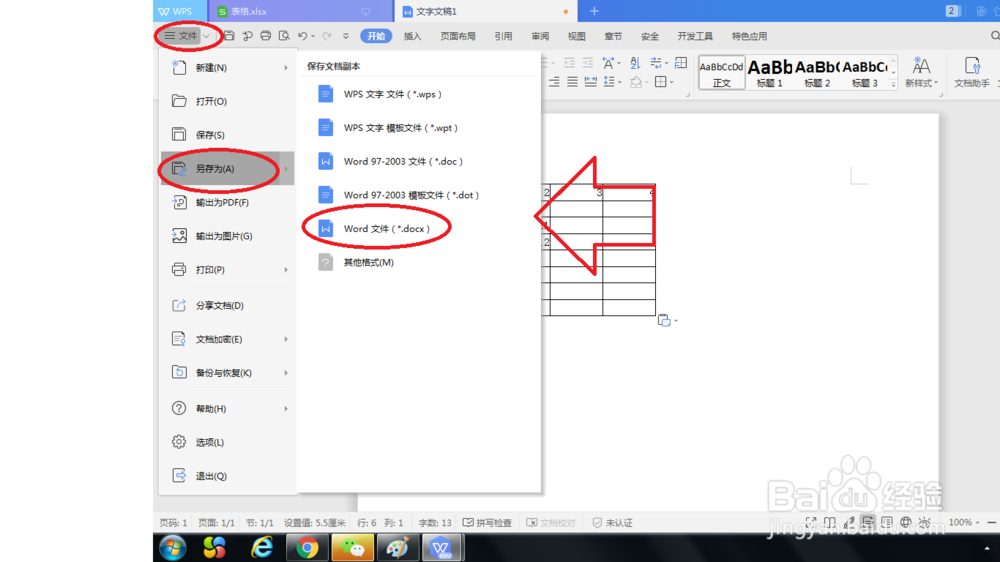Click the sort icon in the ribbon
Viewport: 1000px width, 562px height.
coord(635,63)
